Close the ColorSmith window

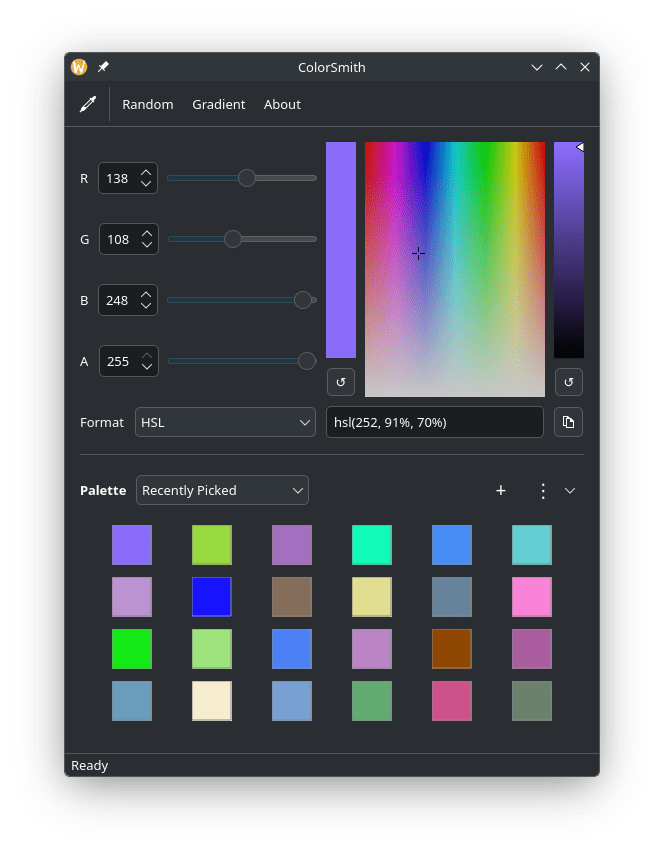(x=585, y=67)
